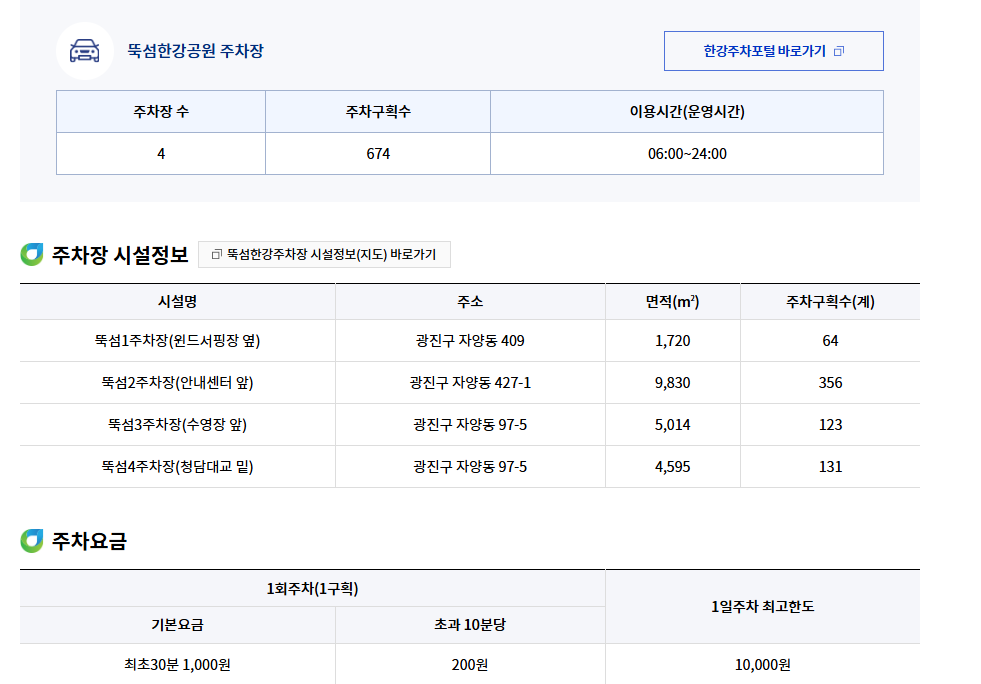Click the 뚝섬한강공원 주차장 heading text
The height and width of the screenshot is (684, 981).
pyautogui.click(x=195, y=51)
